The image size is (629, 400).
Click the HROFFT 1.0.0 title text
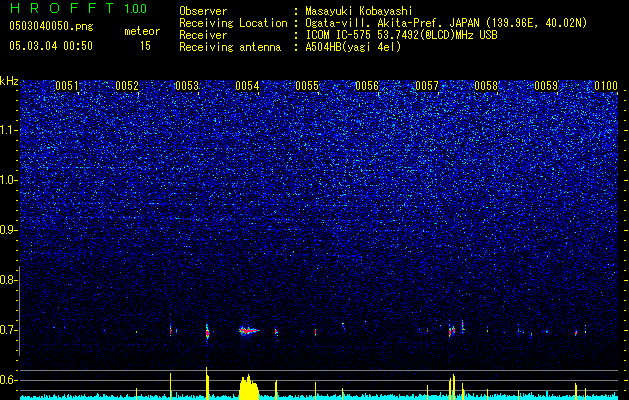(x=78, y=8)
